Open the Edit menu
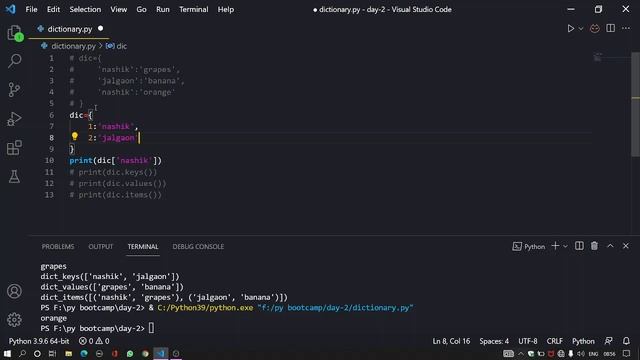 pyautogui.click(x=53, y=9)
